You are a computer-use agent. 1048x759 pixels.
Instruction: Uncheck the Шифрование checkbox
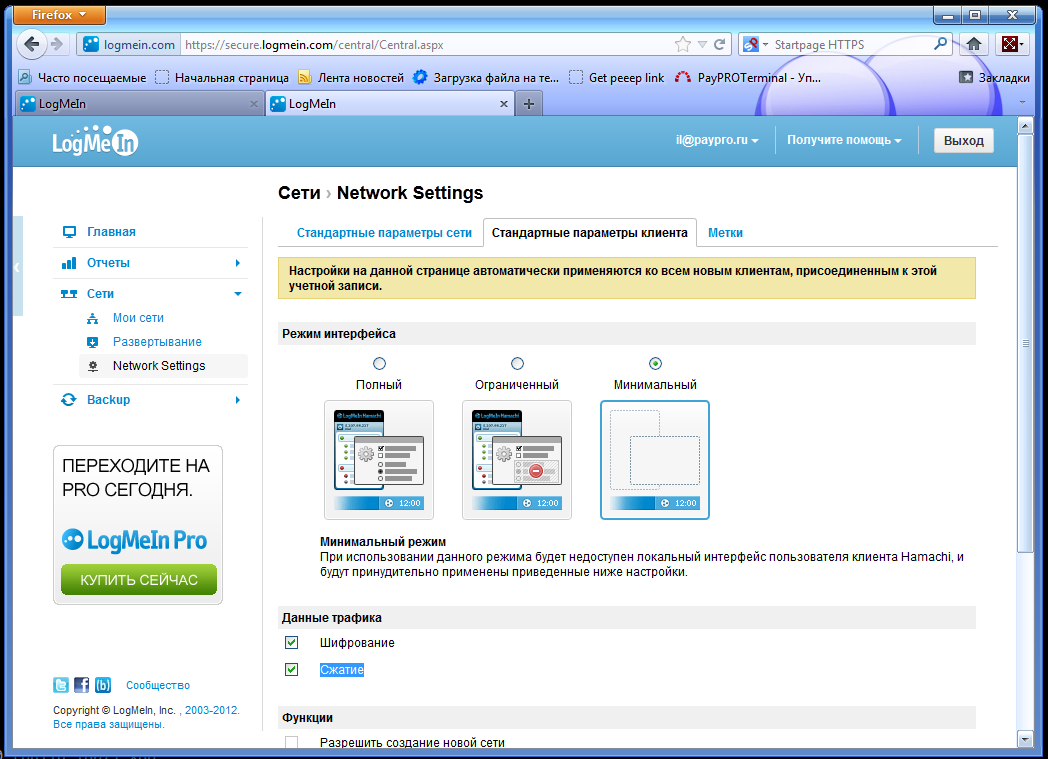pos(292,643)
